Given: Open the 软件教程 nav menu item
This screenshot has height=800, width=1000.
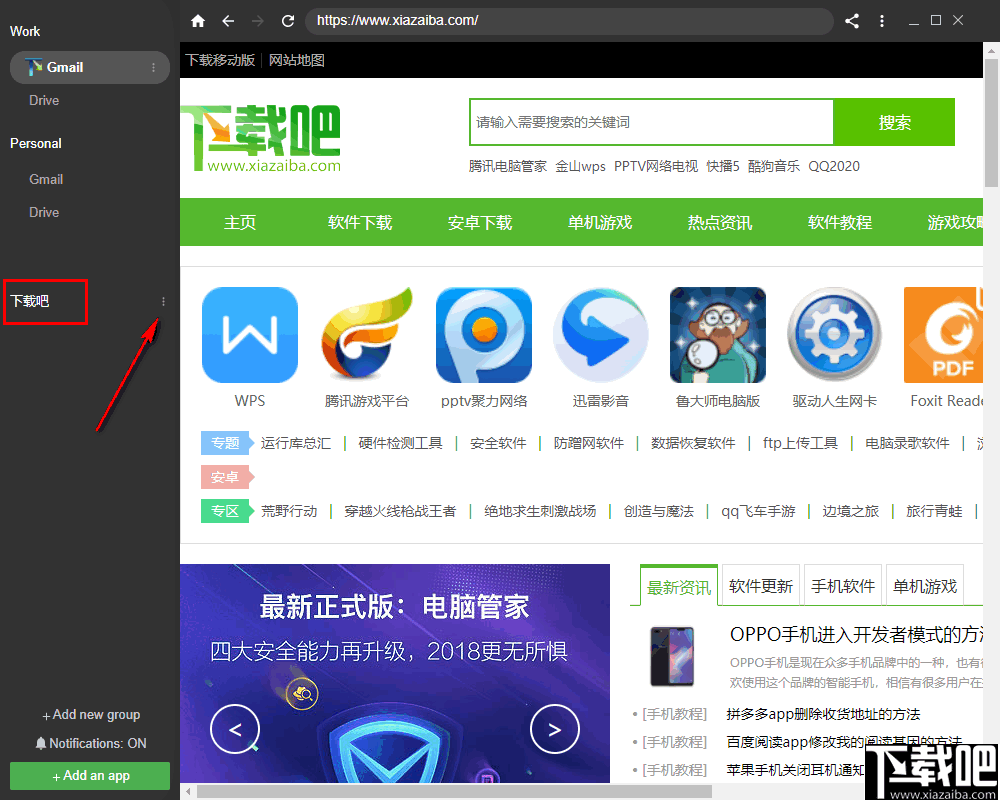Looking at the screenshot, I should [x=839, y=223].
